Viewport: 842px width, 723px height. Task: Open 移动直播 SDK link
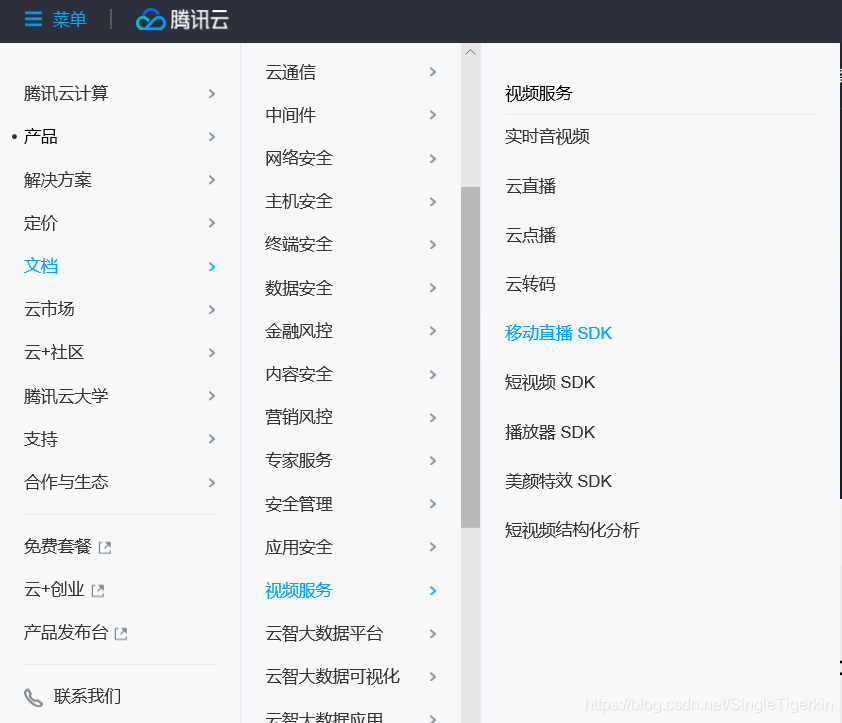[x=558, y=333]
